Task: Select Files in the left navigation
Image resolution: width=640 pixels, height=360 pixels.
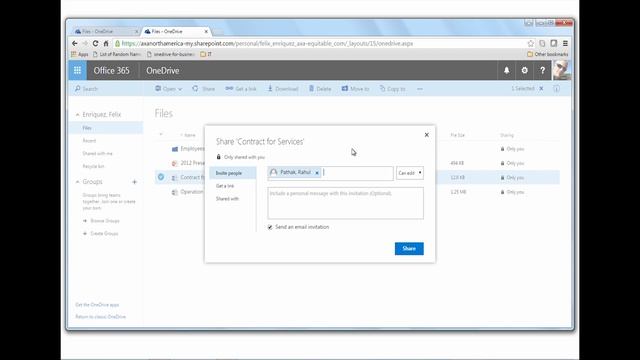Action: click(x=106, y=128)
